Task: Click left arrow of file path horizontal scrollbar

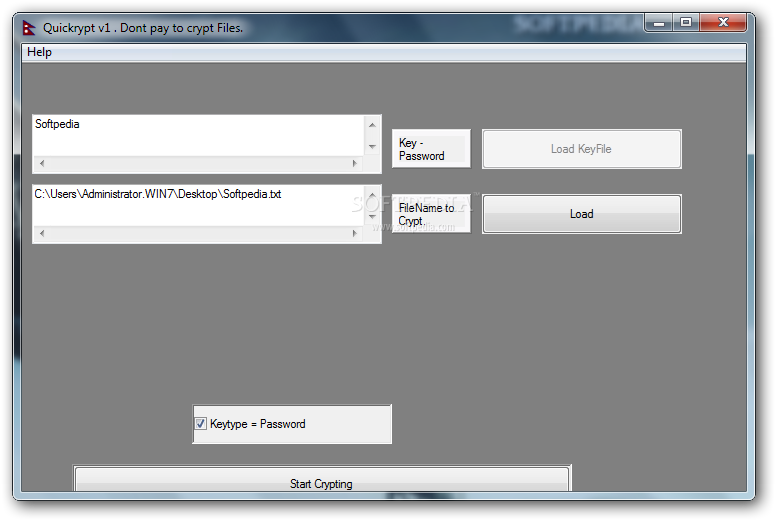Action: click(x=42, y=233)
